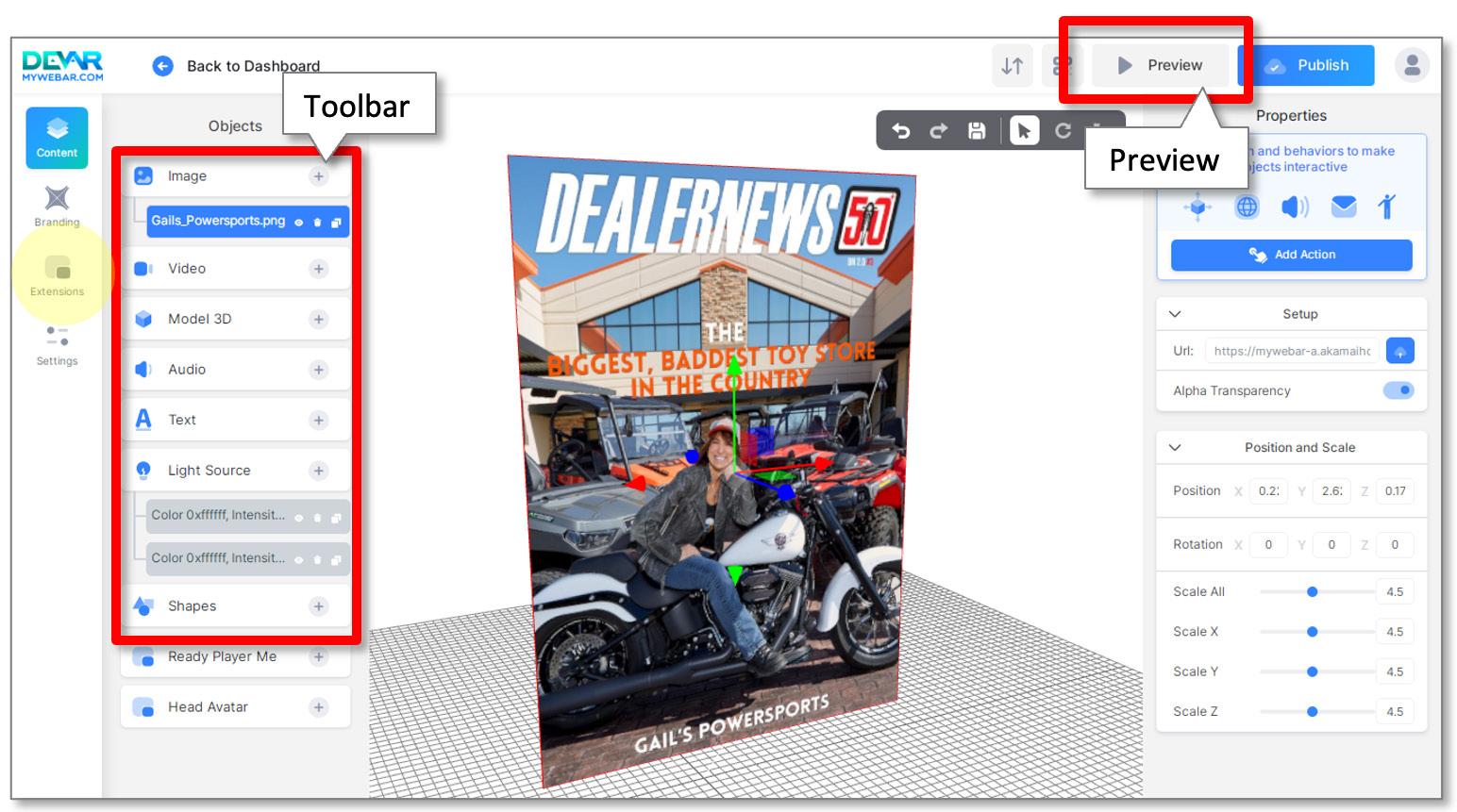The width and height of the screenshot is (1457, 812).
Task: Toggle the Alpha Transparency switch
Action: (1398, 390)
